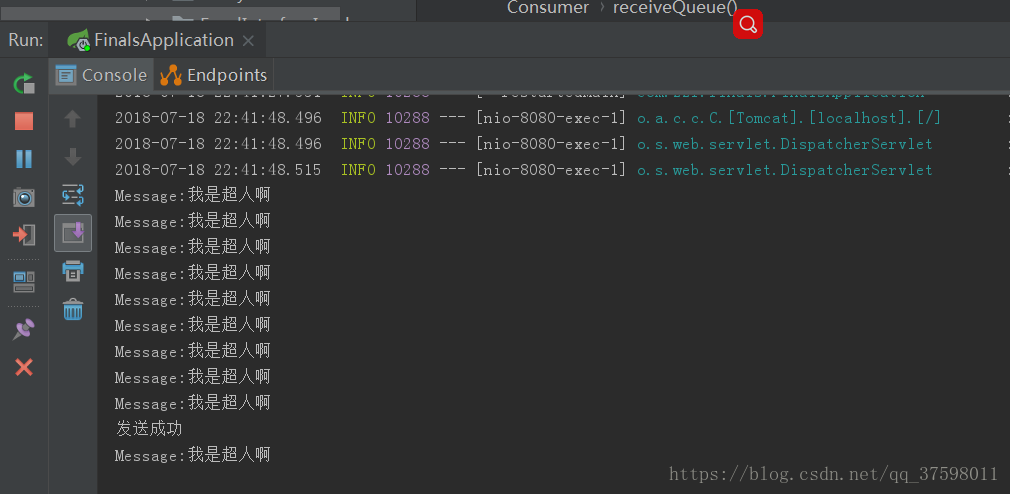The width and height of the screenshot is (1010, 494).
Task: Switch to the Endpoints tab
Action: coord(214,75)
